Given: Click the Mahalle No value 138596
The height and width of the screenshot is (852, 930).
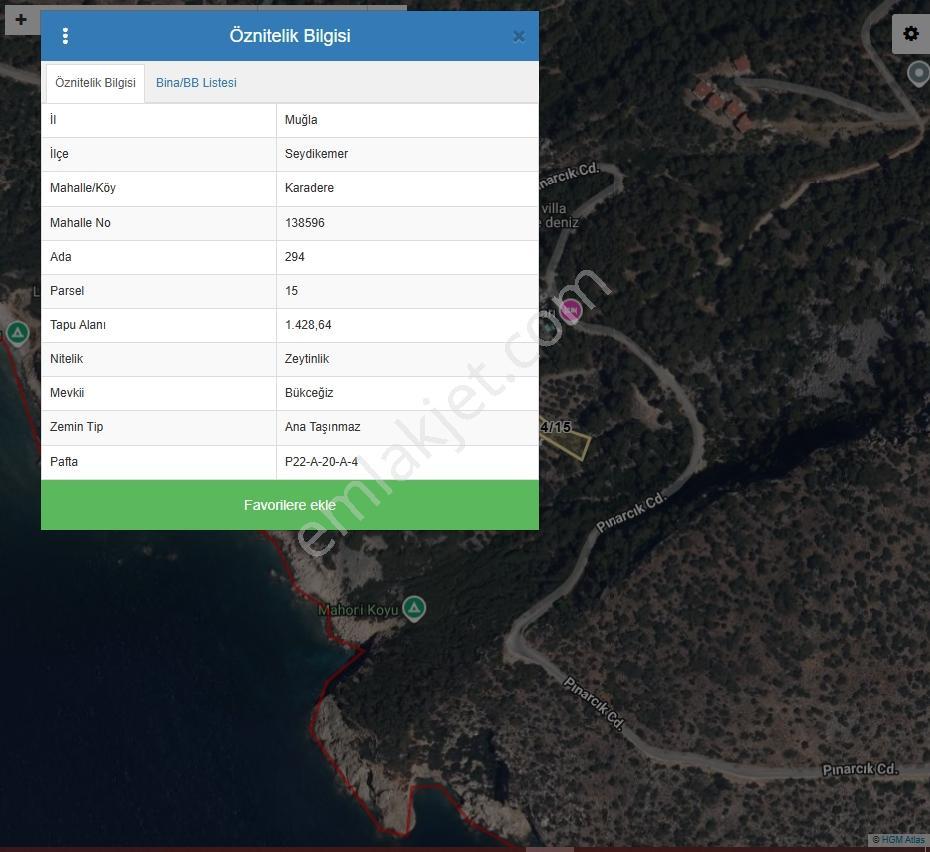Looking at the screenshot, I should [407, 223].
